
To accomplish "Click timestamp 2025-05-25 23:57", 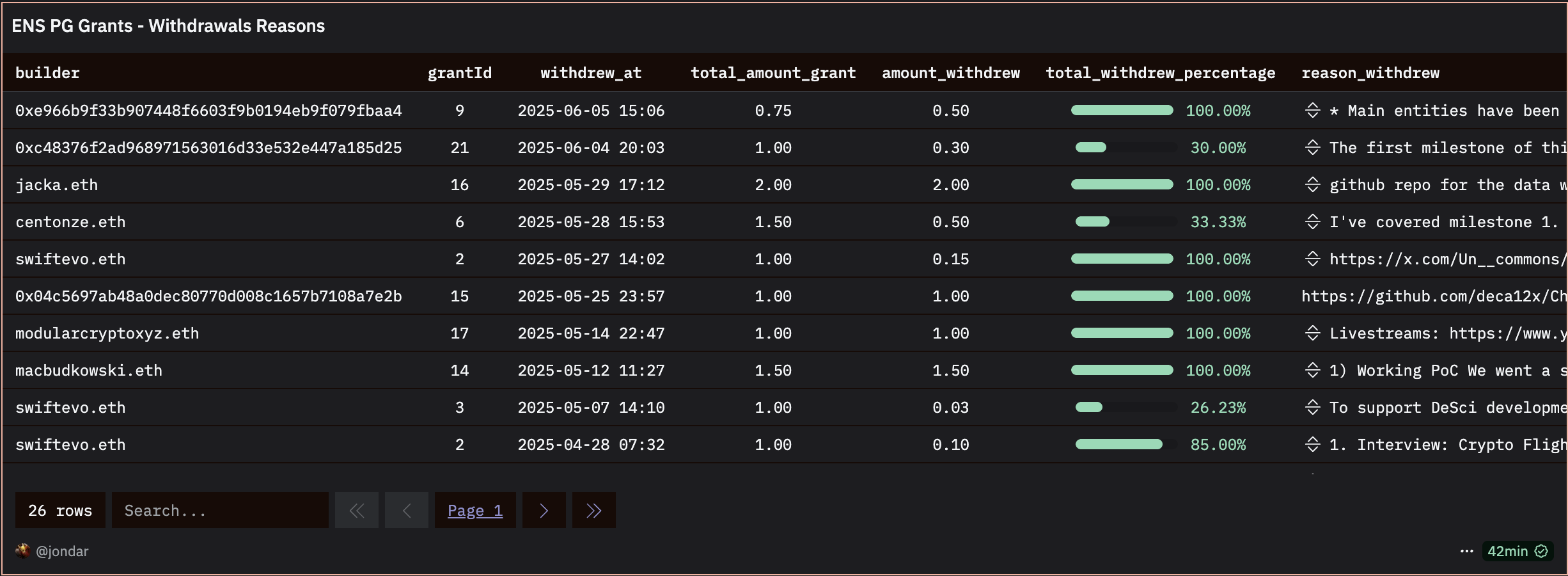I will (x=591, y=296).
